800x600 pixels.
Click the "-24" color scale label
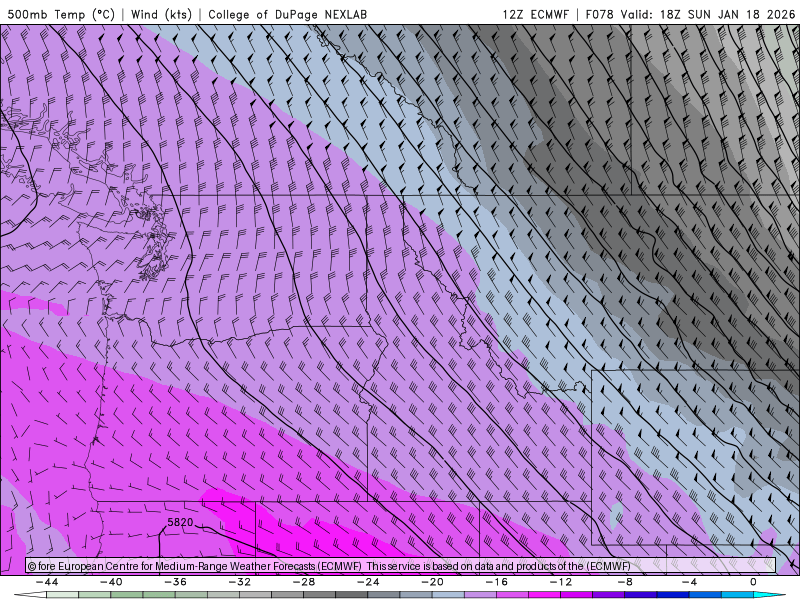coord(368,582)
